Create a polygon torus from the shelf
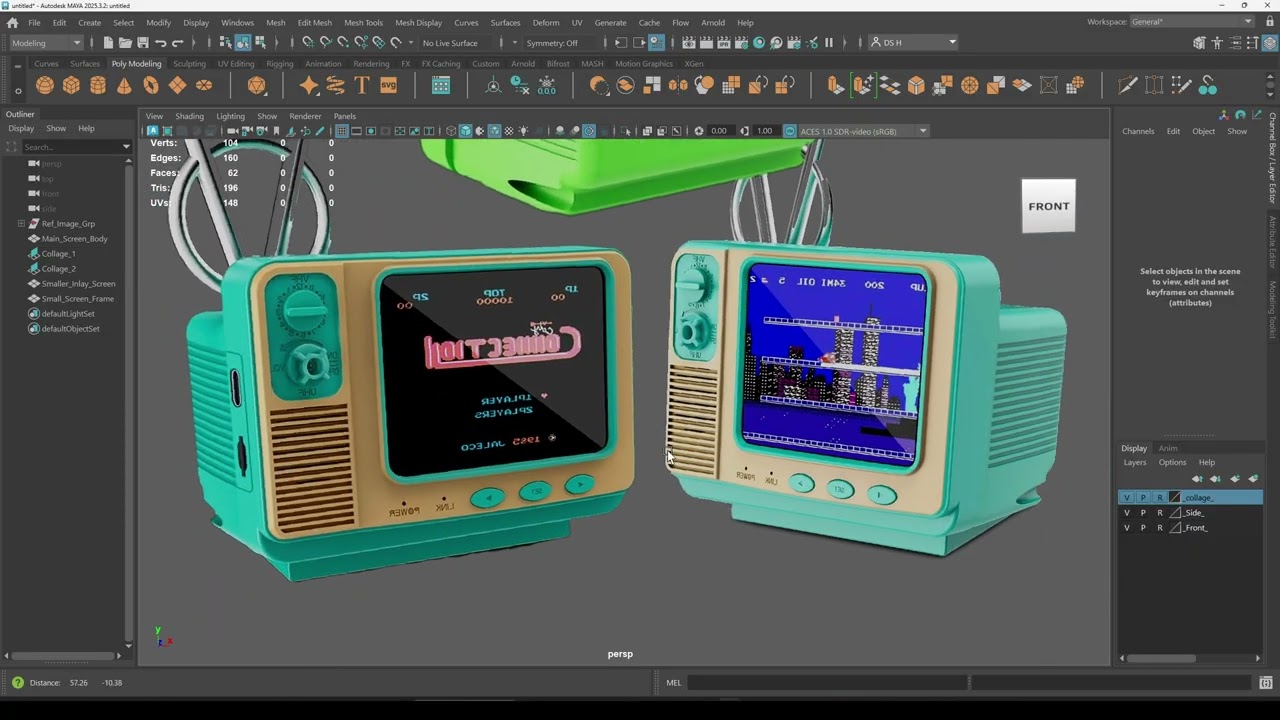 point(151,86)
